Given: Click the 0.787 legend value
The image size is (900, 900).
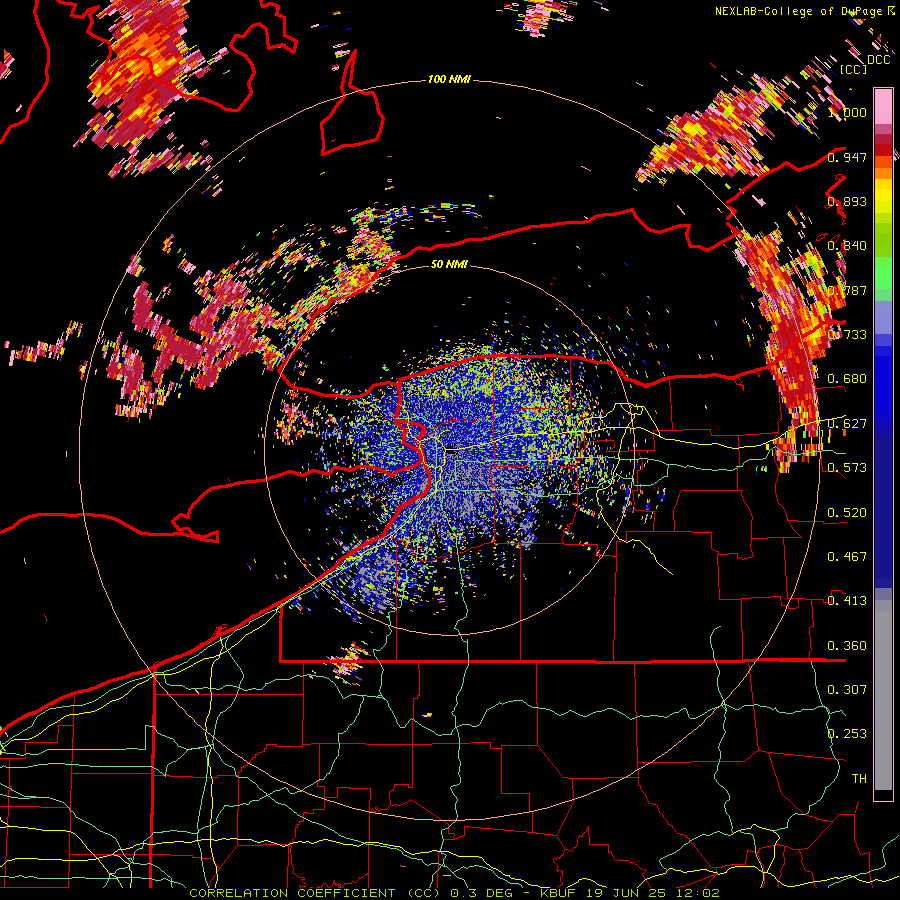Looking at the screenshot, I should click(x=847, y=290).
